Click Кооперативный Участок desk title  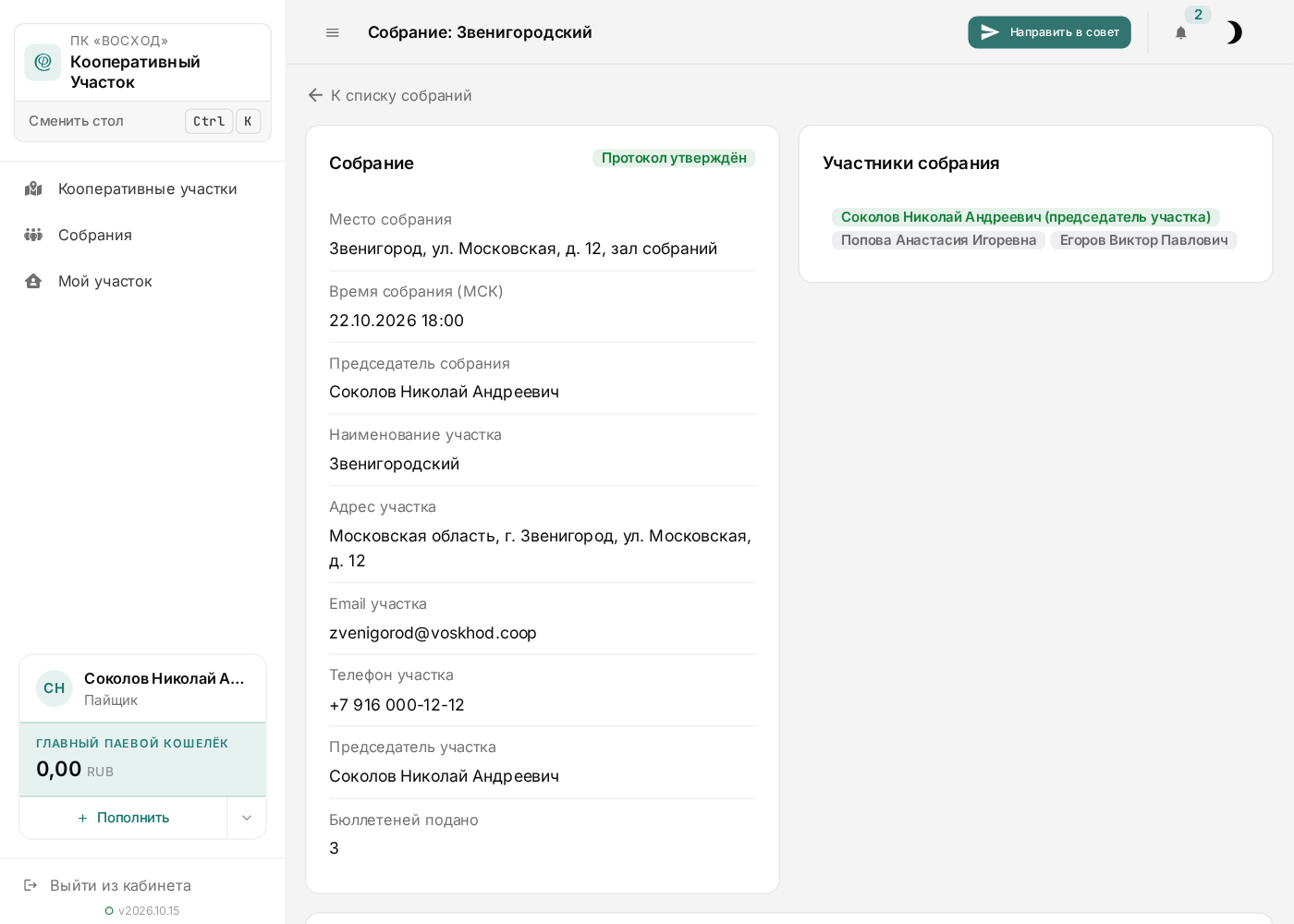point(135,72)
